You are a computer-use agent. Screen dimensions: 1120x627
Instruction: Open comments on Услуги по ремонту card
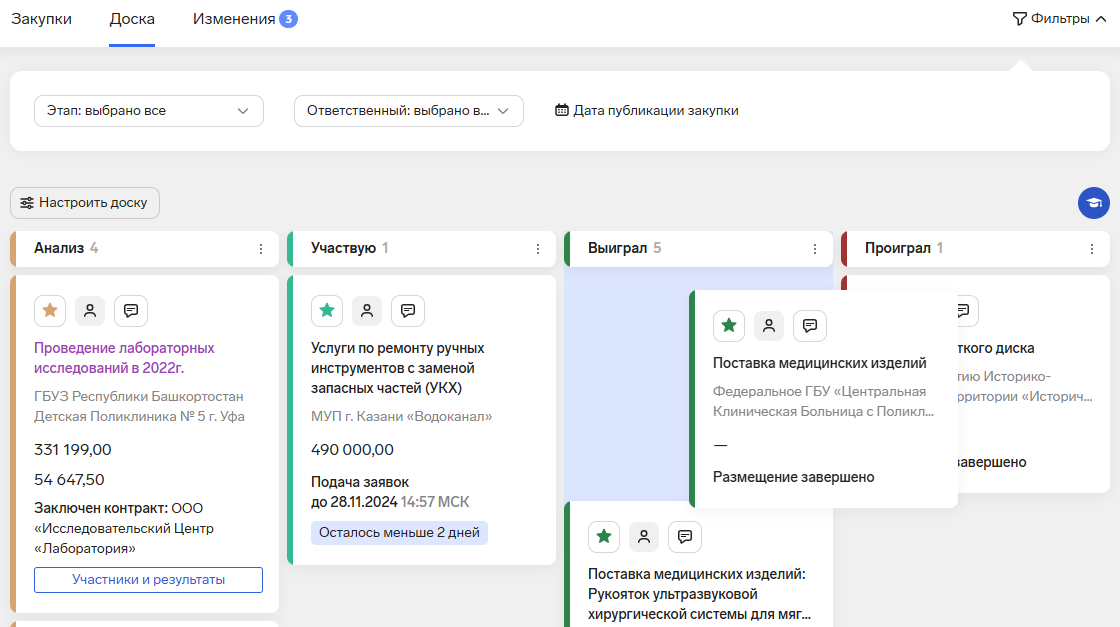click(x=408, y=311)
